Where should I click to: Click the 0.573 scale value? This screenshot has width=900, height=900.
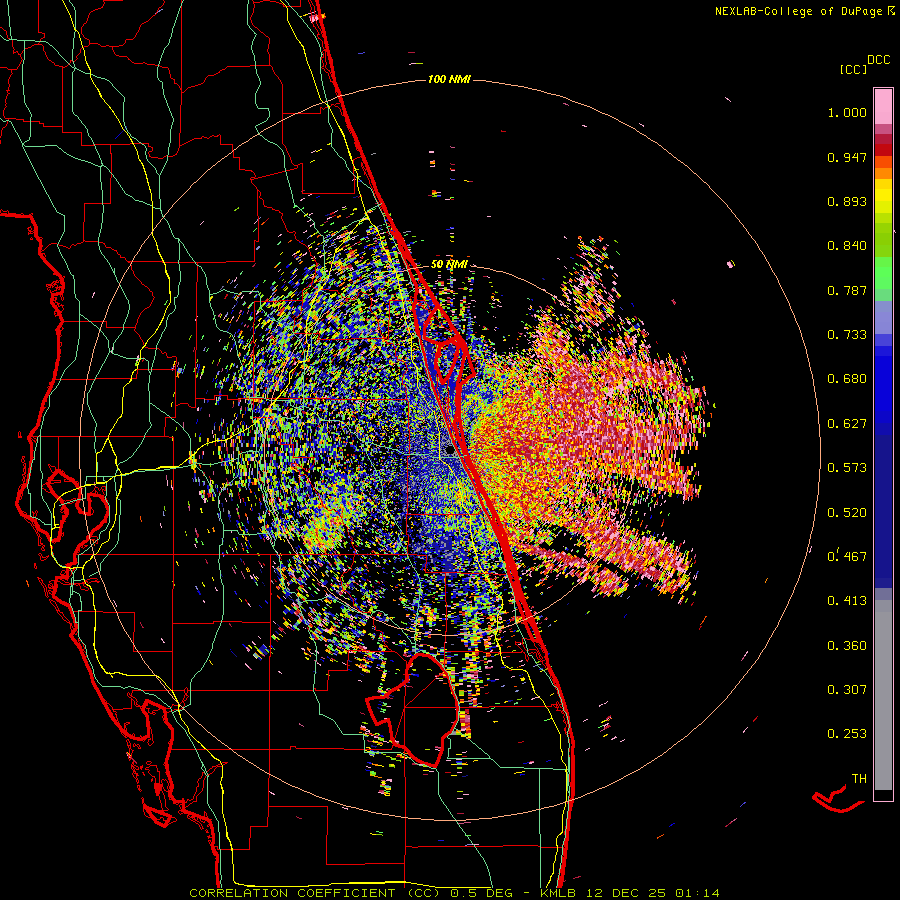pyautogui.click(x=847, y=468)
